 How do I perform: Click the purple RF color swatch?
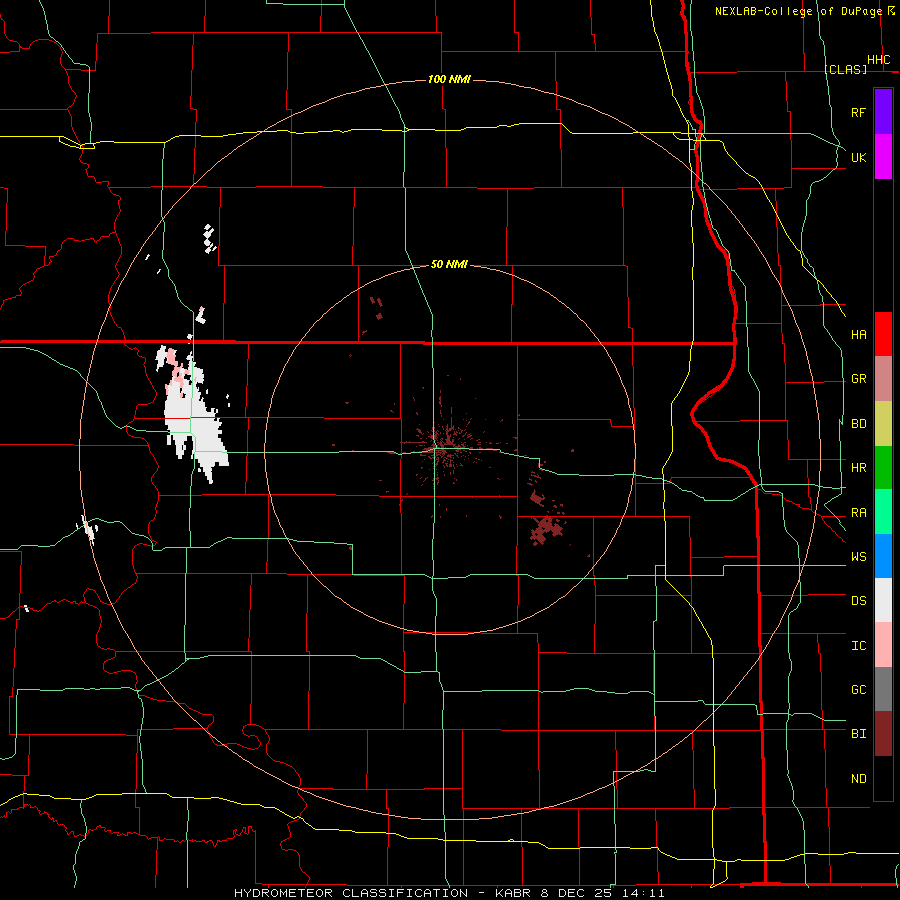pos(883,112)
